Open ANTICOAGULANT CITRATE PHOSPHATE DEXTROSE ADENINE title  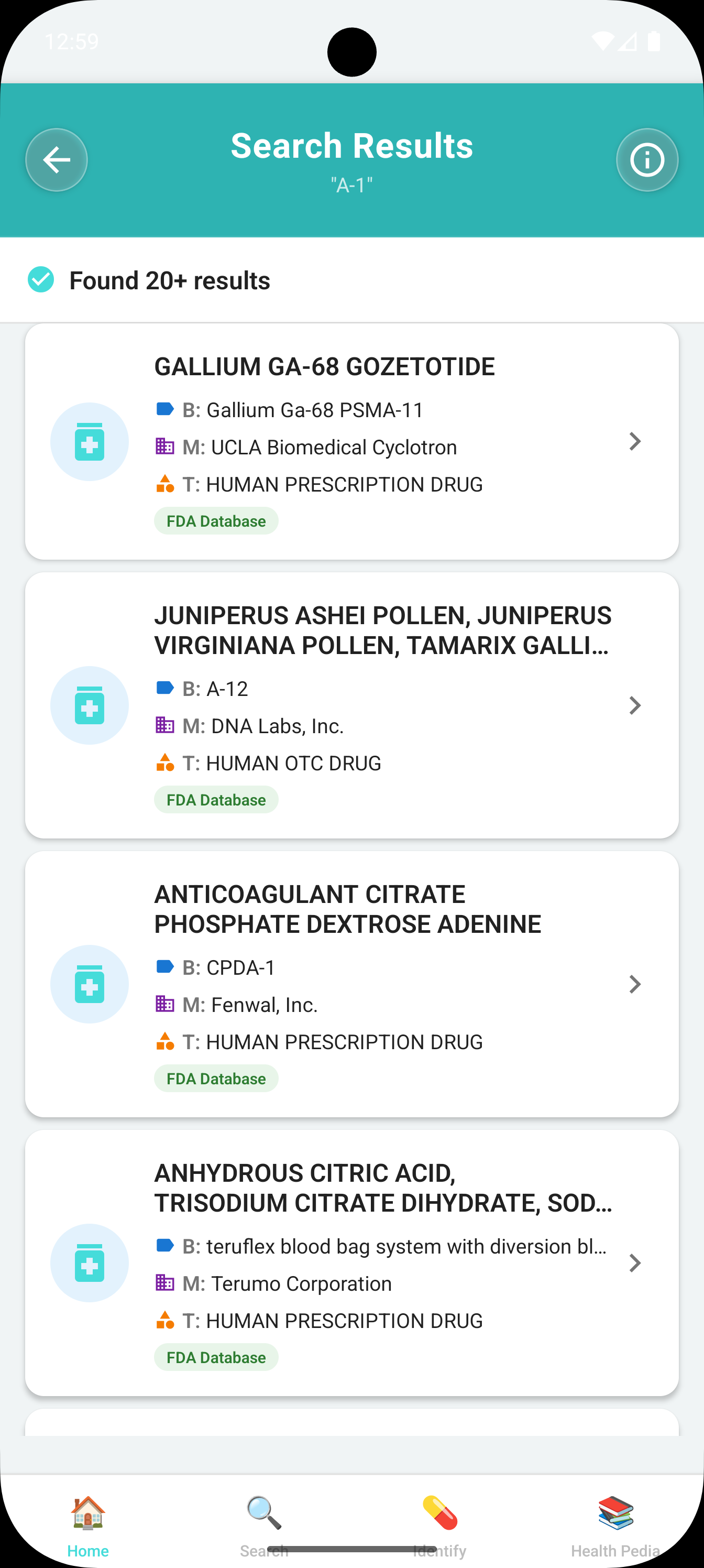pyautogui.click(x=347, y=909)
